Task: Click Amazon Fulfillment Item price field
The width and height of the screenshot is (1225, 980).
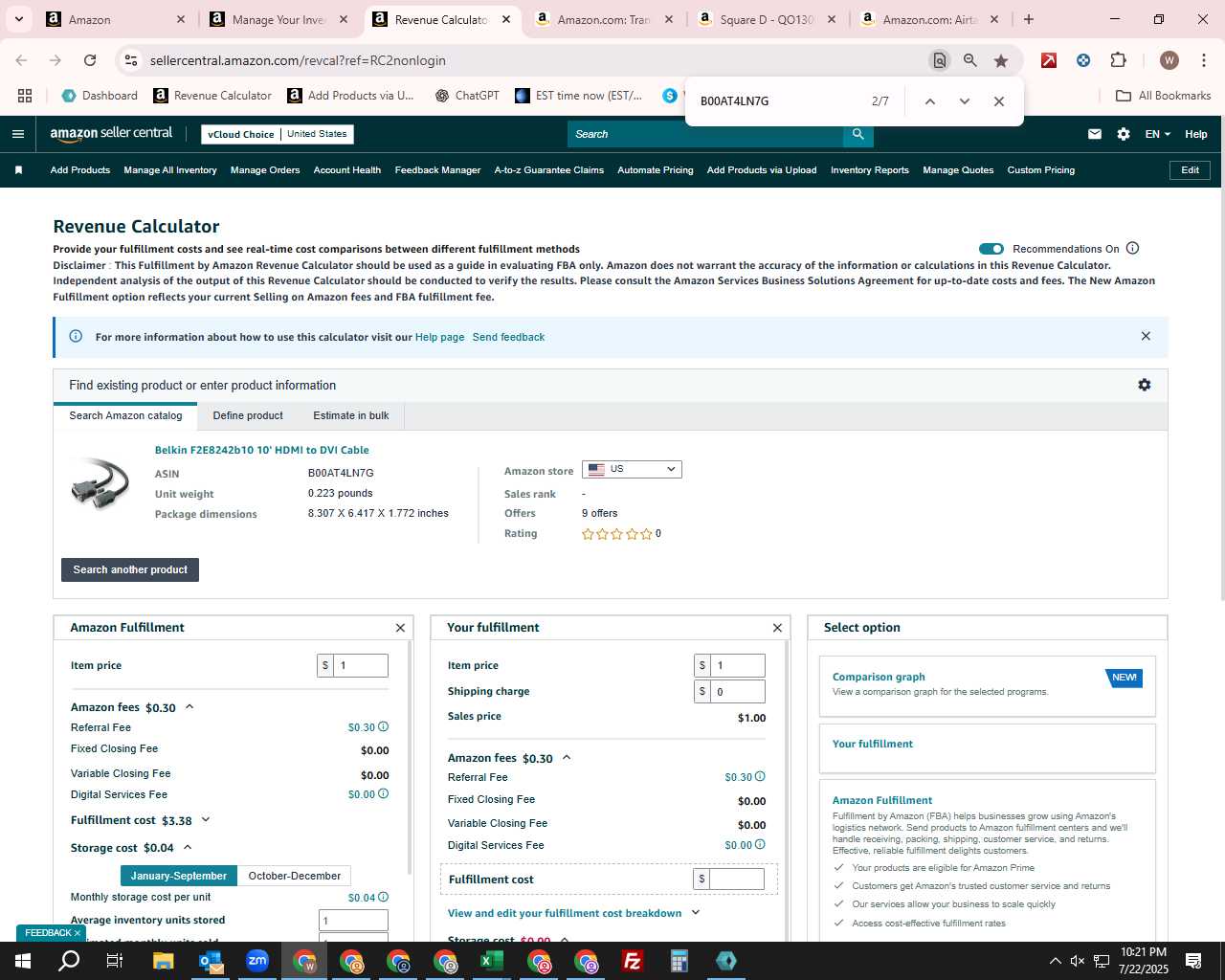Action: click(361, 665)
